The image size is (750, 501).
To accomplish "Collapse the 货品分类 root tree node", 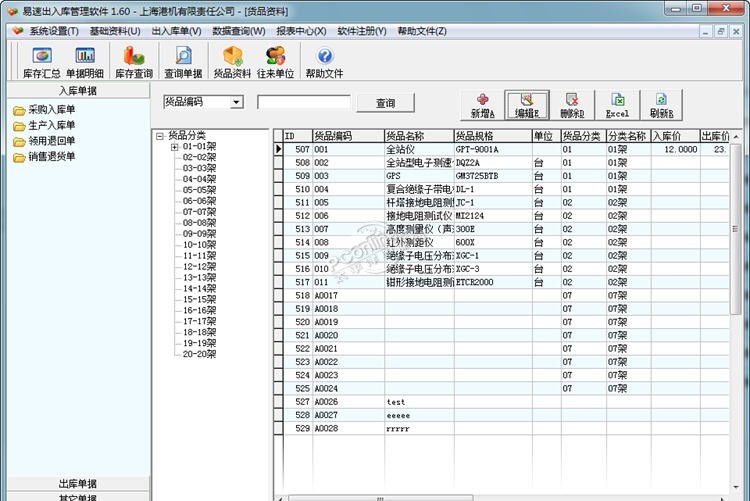I will tap(160, 134).
